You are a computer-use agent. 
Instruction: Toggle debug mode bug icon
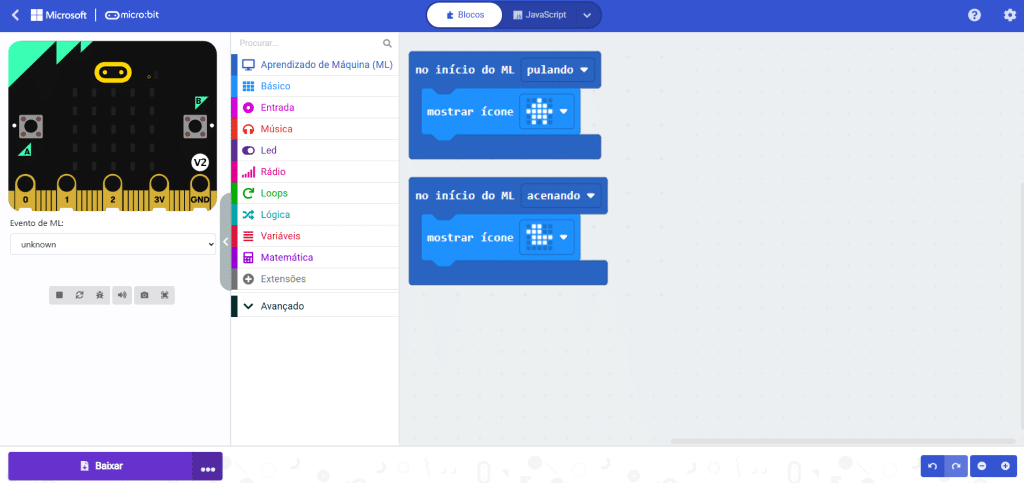click(99, 295)
